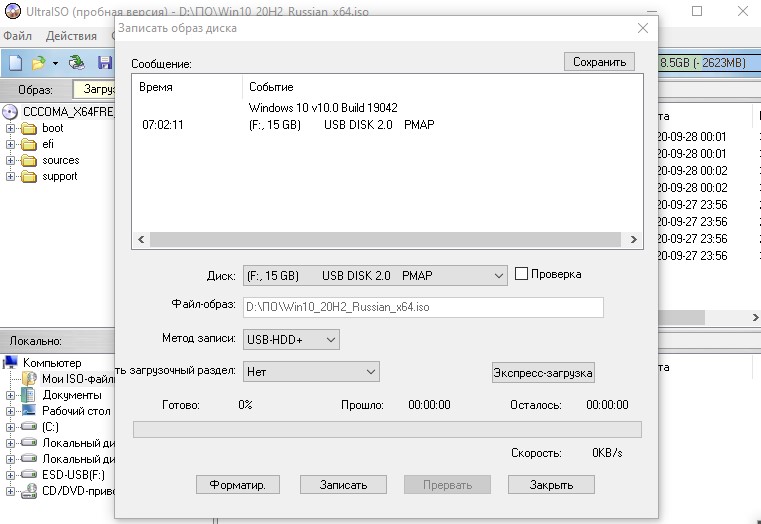This screenshot has width=761, height=524.
Task: Maximize the UltraISO main window
Action: (697, 11)
